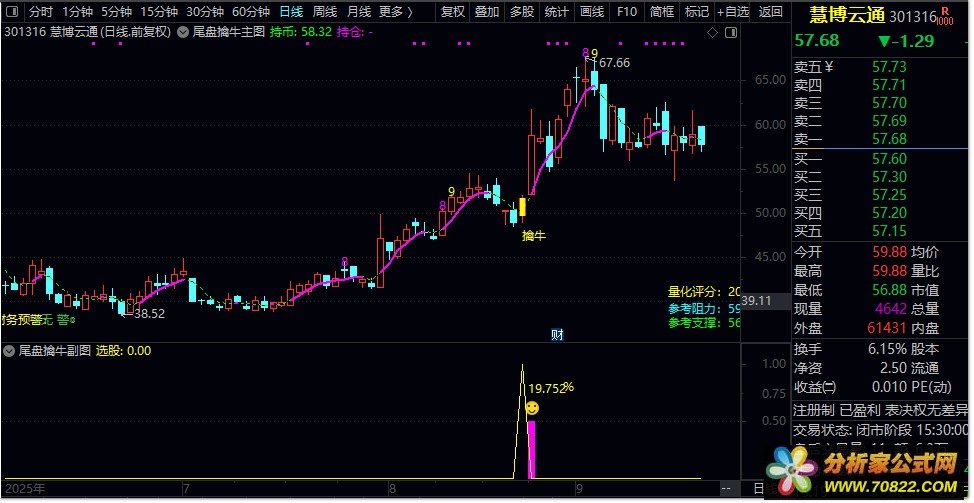Click the 现量 4642 value
The image size is (974, 503).
(891, 309)
